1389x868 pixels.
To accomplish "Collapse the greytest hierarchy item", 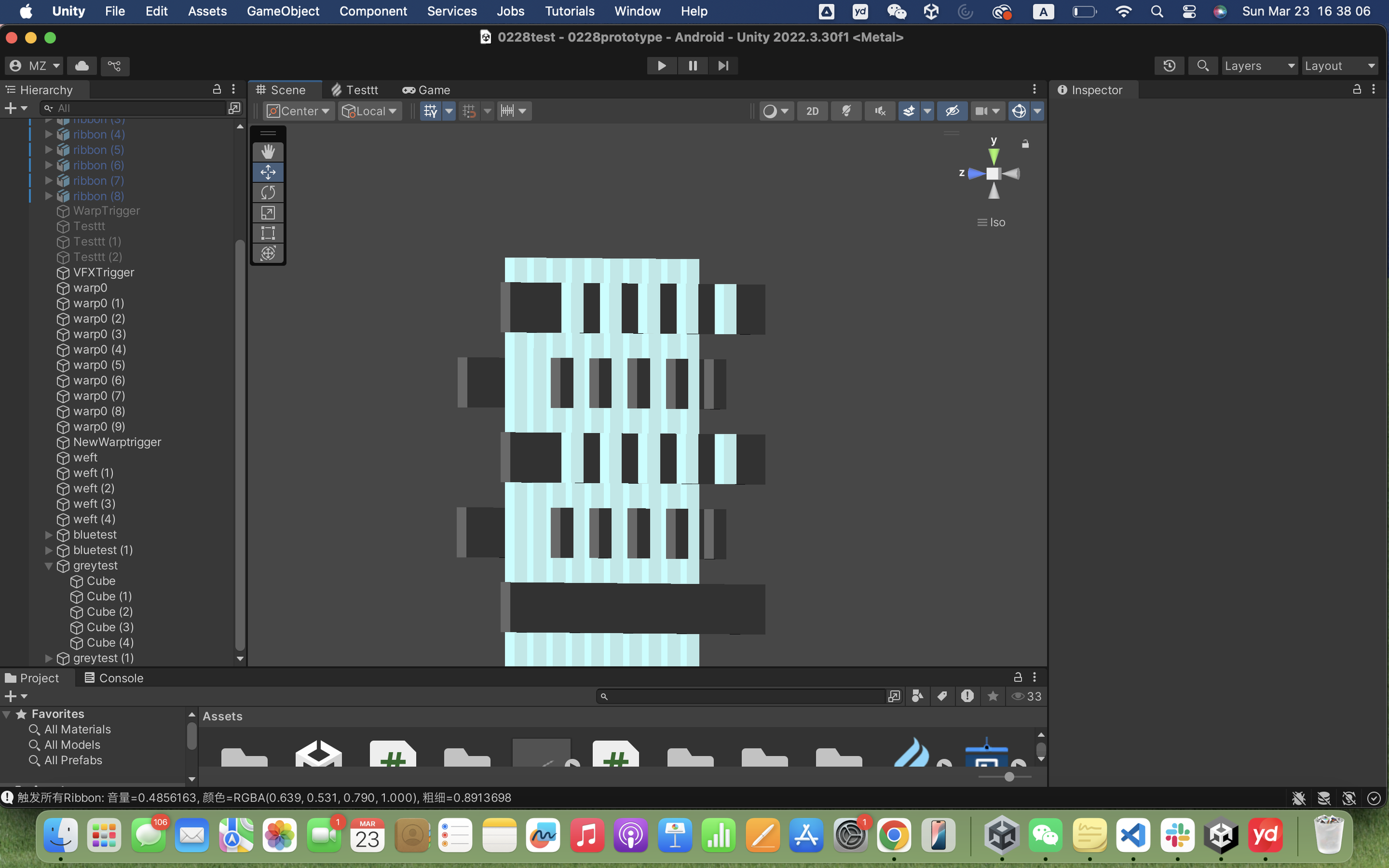I will click(49, 565).
